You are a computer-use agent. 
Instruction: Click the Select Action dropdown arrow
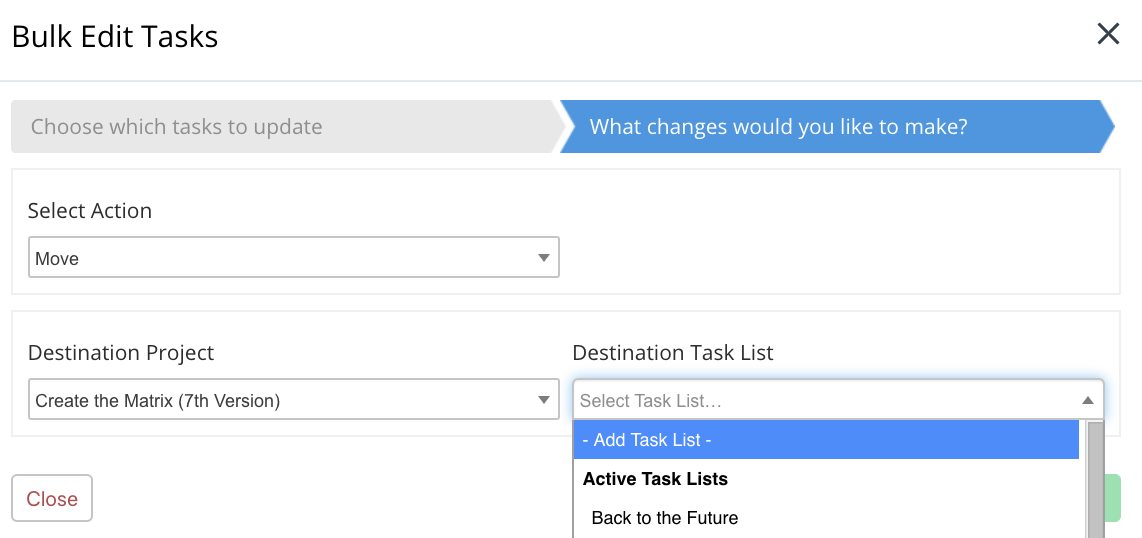[x=544, y=258]
